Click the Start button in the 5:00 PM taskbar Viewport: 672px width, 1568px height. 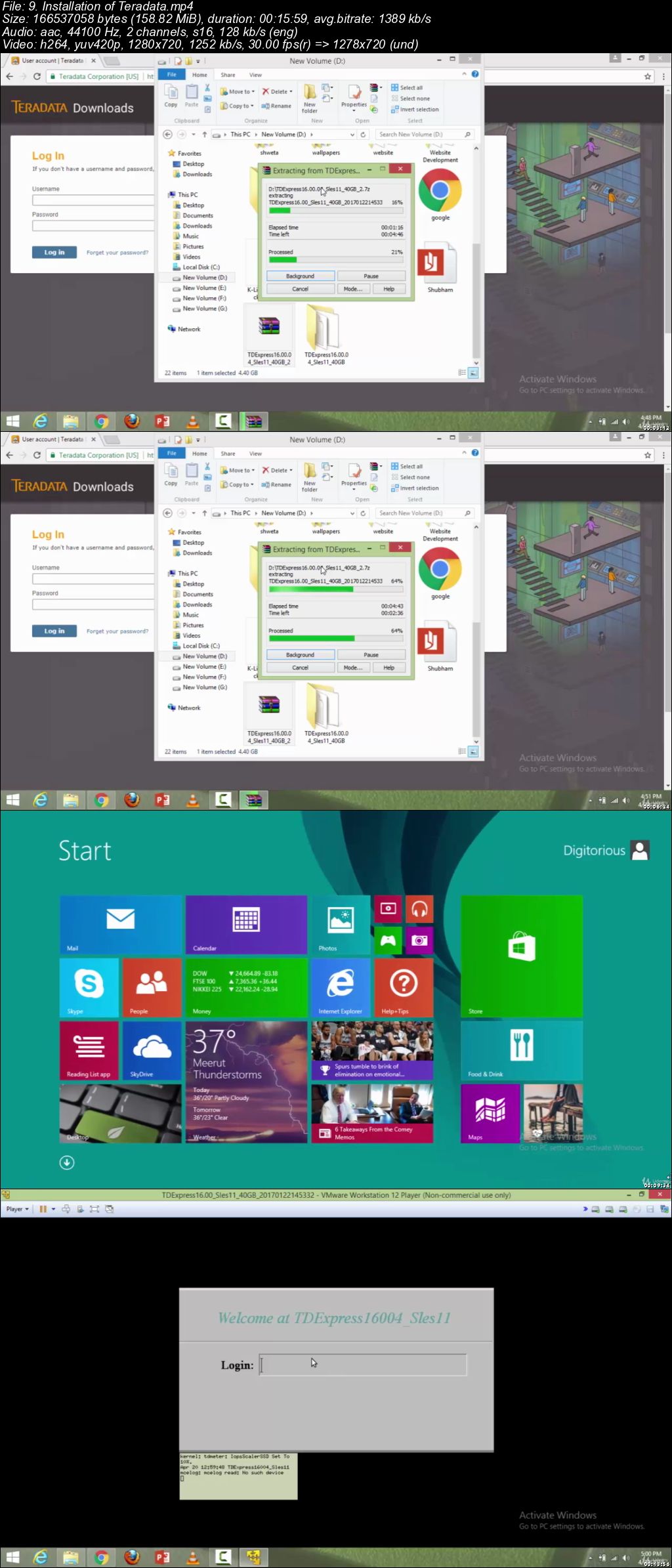click(12, 1557)
